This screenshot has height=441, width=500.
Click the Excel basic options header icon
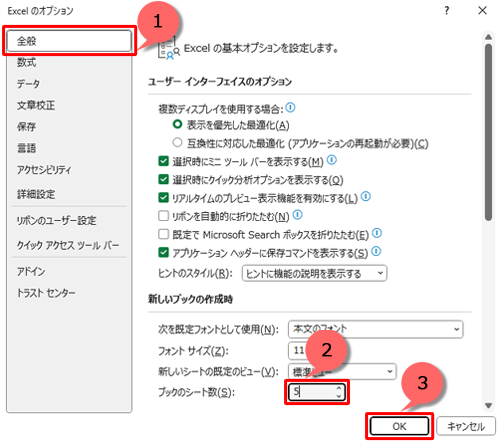click(x=169, y=49)
